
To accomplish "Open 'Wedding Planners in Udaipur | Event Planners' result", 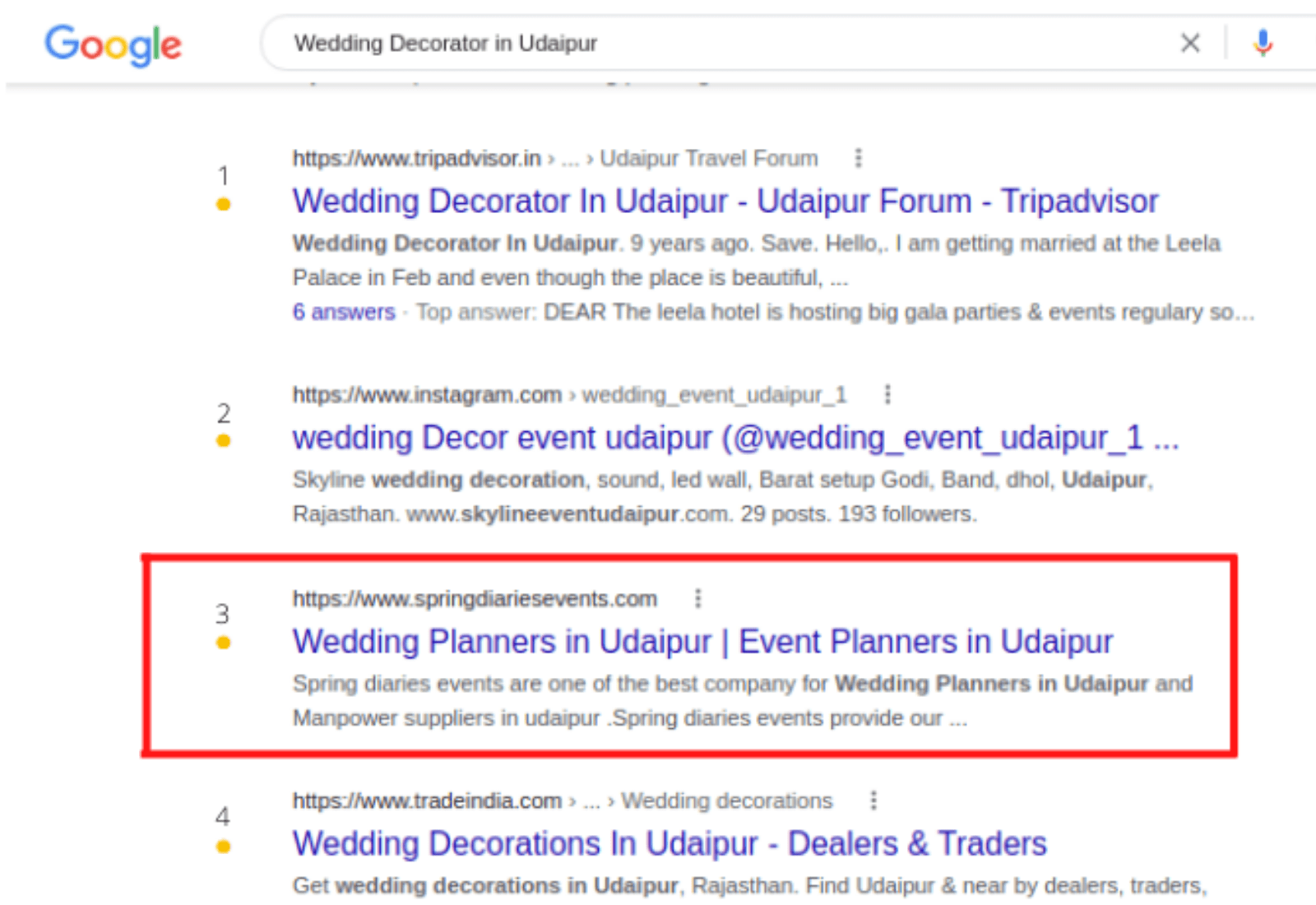I will coord(702,642).
